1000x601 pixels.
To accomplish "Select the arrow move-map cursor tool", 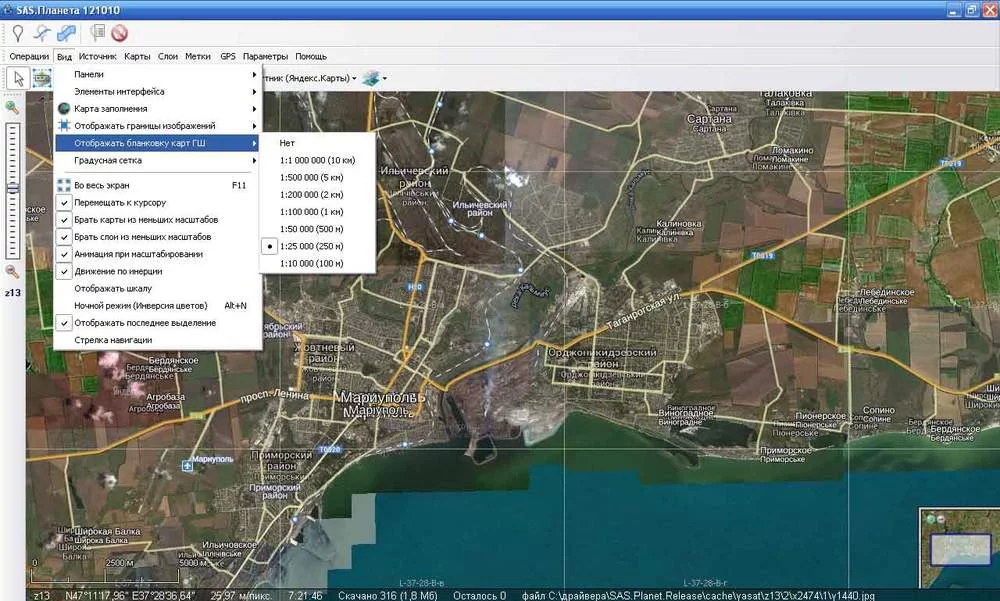I will coord(18,78).
